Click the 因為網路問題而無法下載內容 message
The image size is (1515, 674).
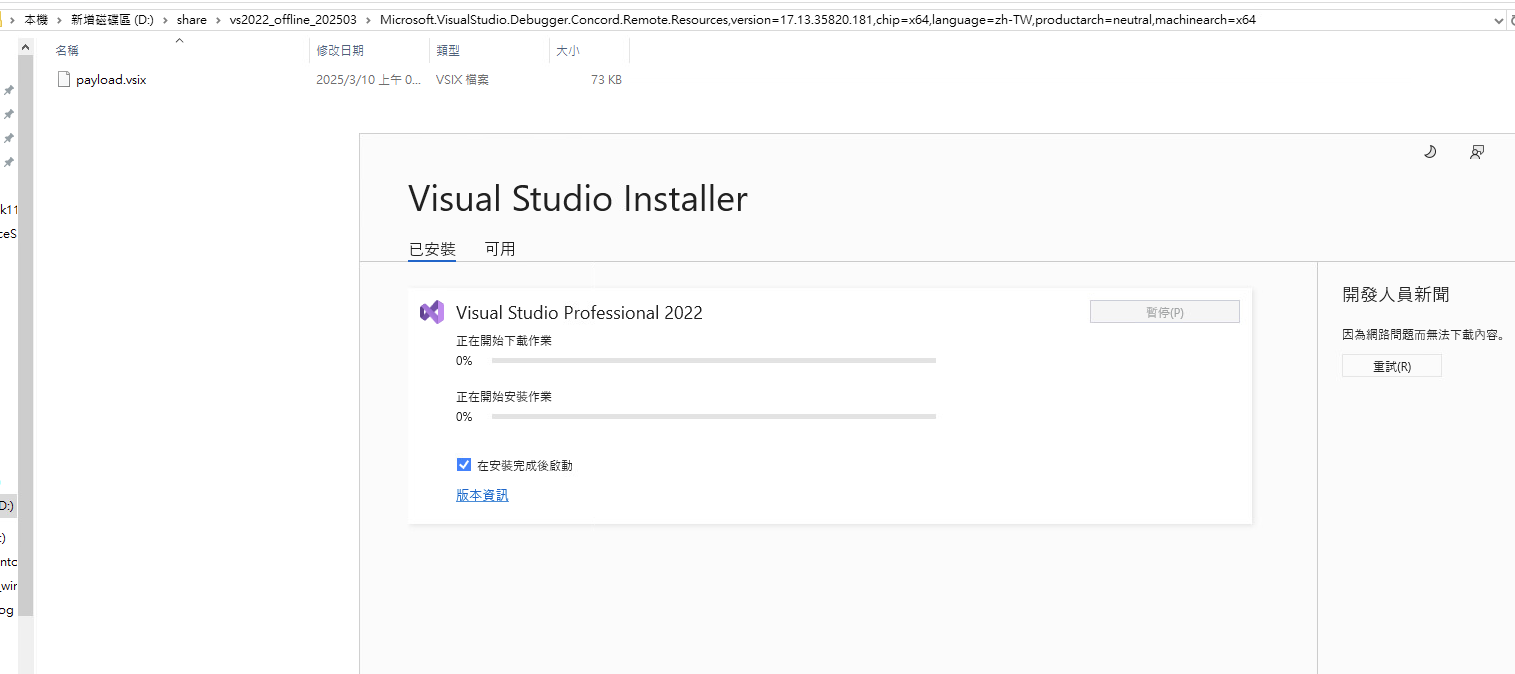tap(1424, 336)
